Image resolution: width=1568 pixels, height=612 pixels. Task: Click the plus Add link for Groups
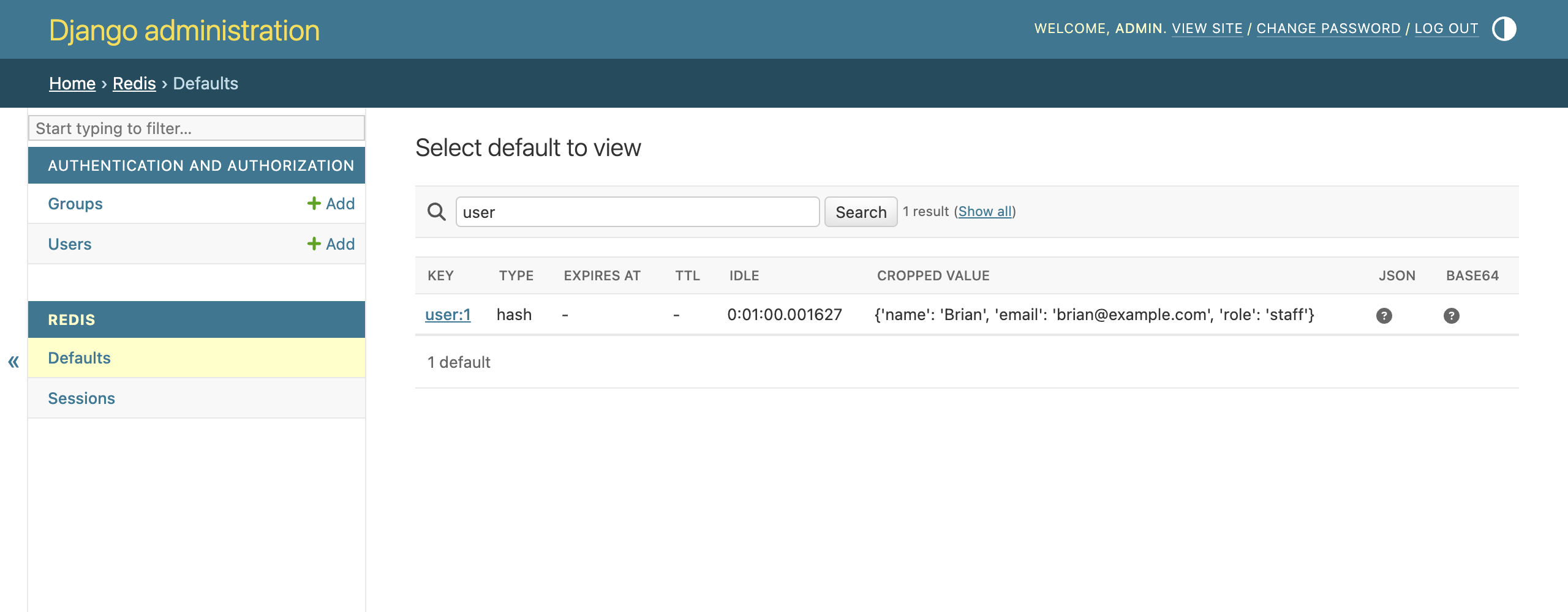331,203
